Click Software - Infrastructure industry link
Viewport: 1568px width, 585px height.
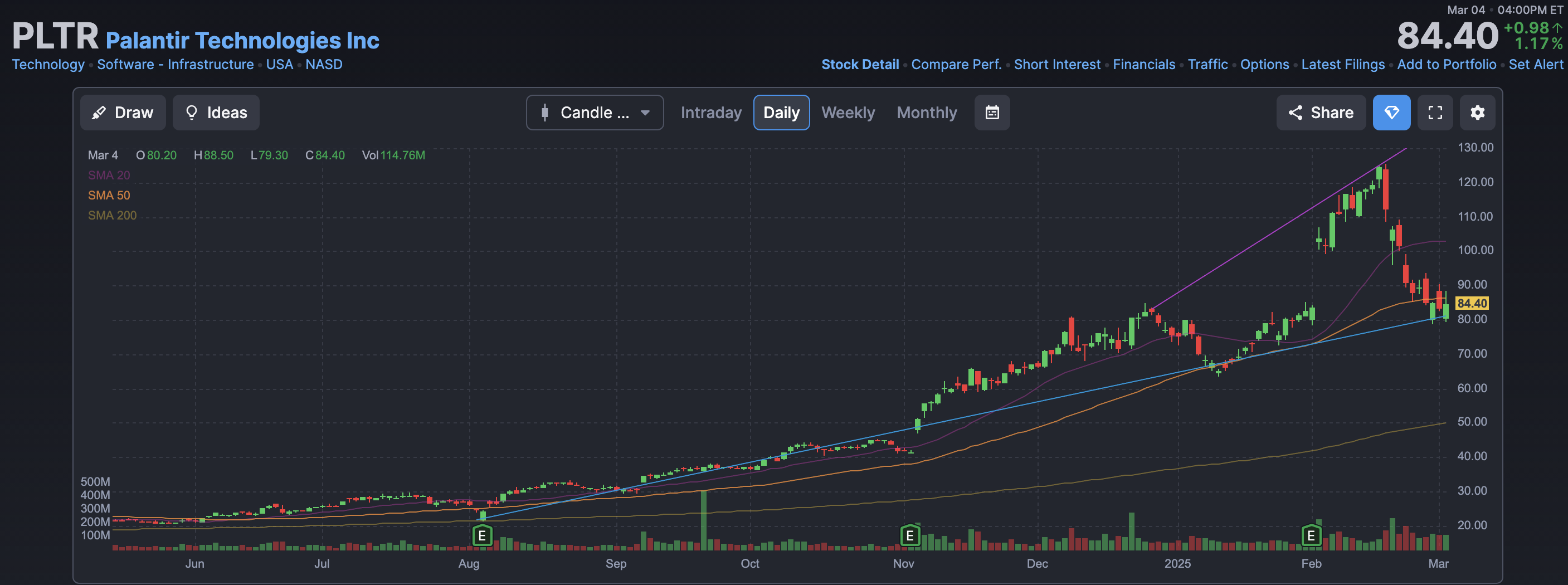click(x=176, y=65)
